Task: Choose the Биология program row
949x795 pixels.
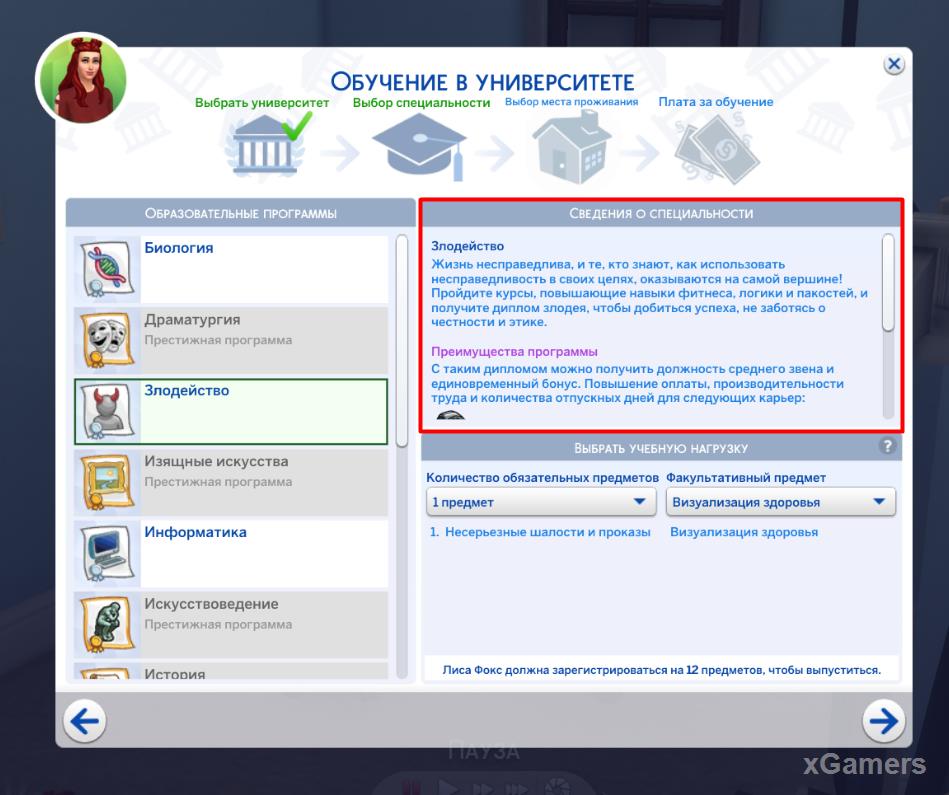Action: pyautogui.click(x=231, y=269)
